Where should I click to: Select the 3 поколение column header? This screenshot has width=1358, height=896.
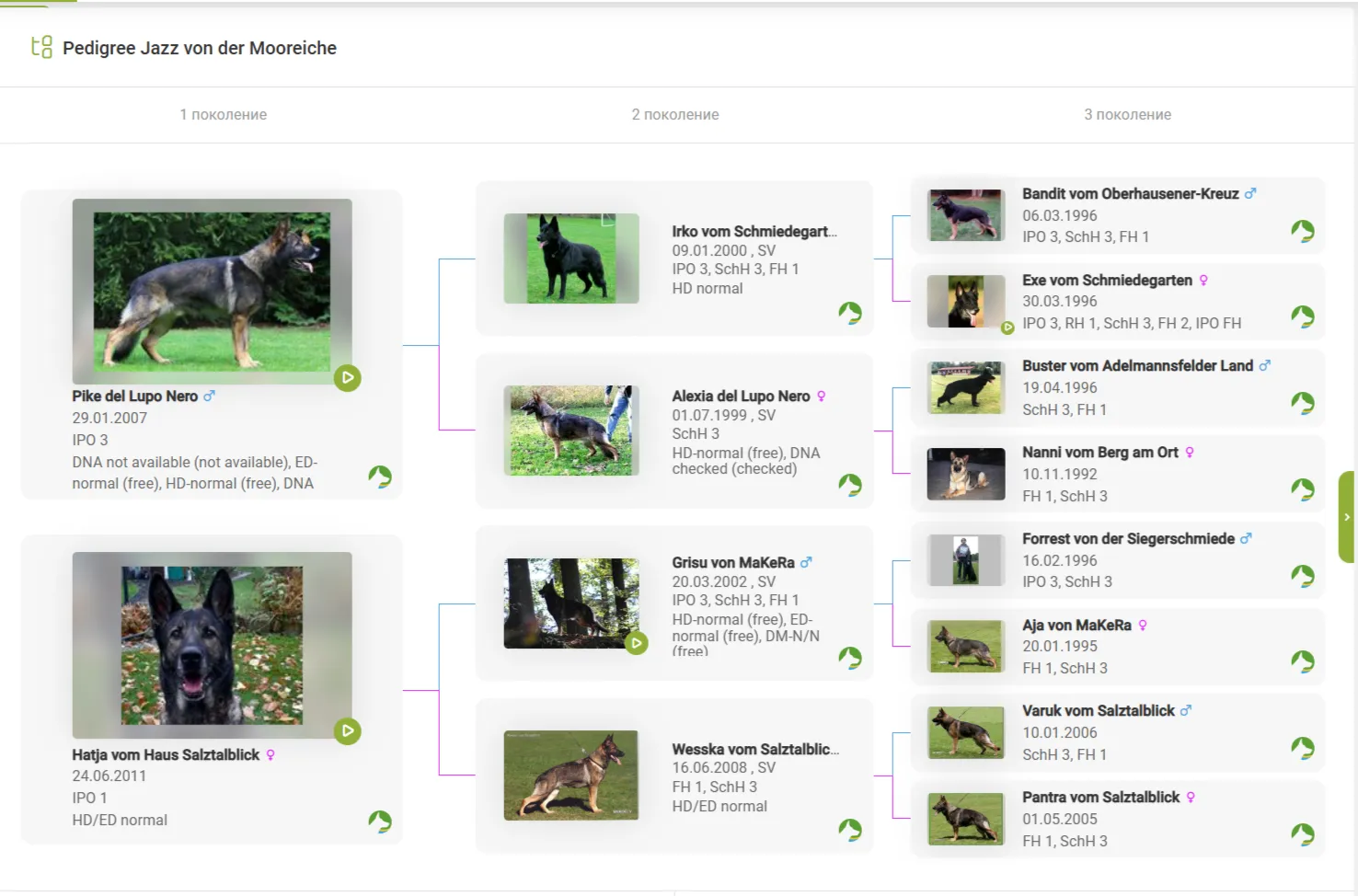(1127, 115)
